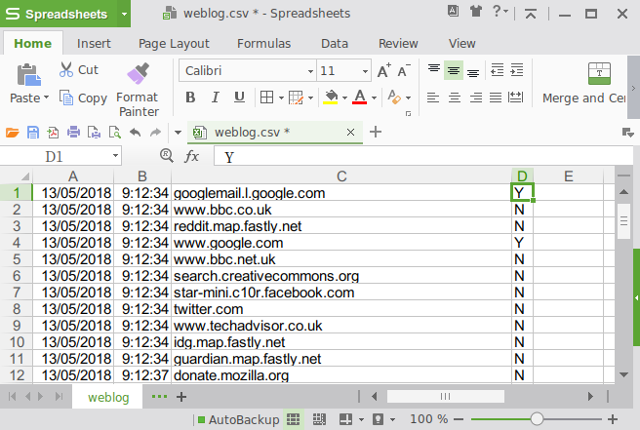Activate the Format Painter tool

pos(138,90)
